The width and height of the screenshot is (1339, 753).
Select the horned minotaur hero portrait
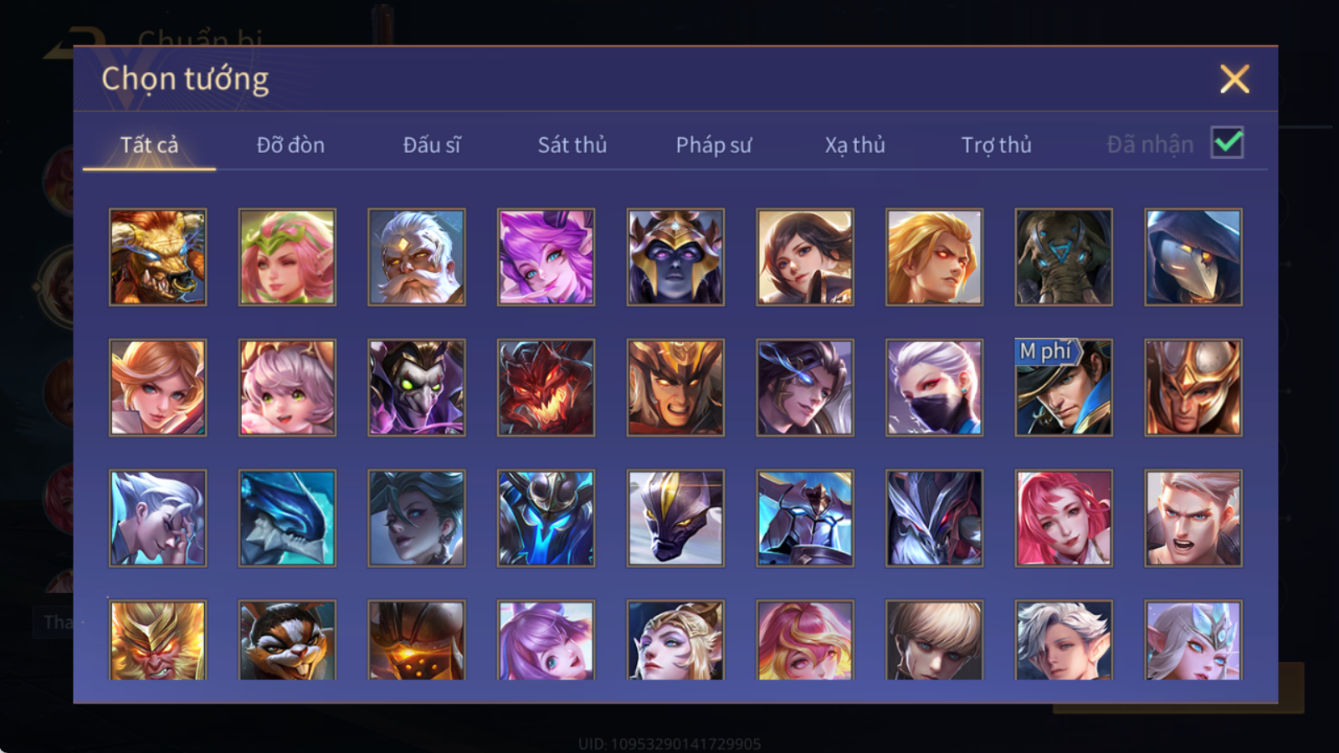click(158, 257)
